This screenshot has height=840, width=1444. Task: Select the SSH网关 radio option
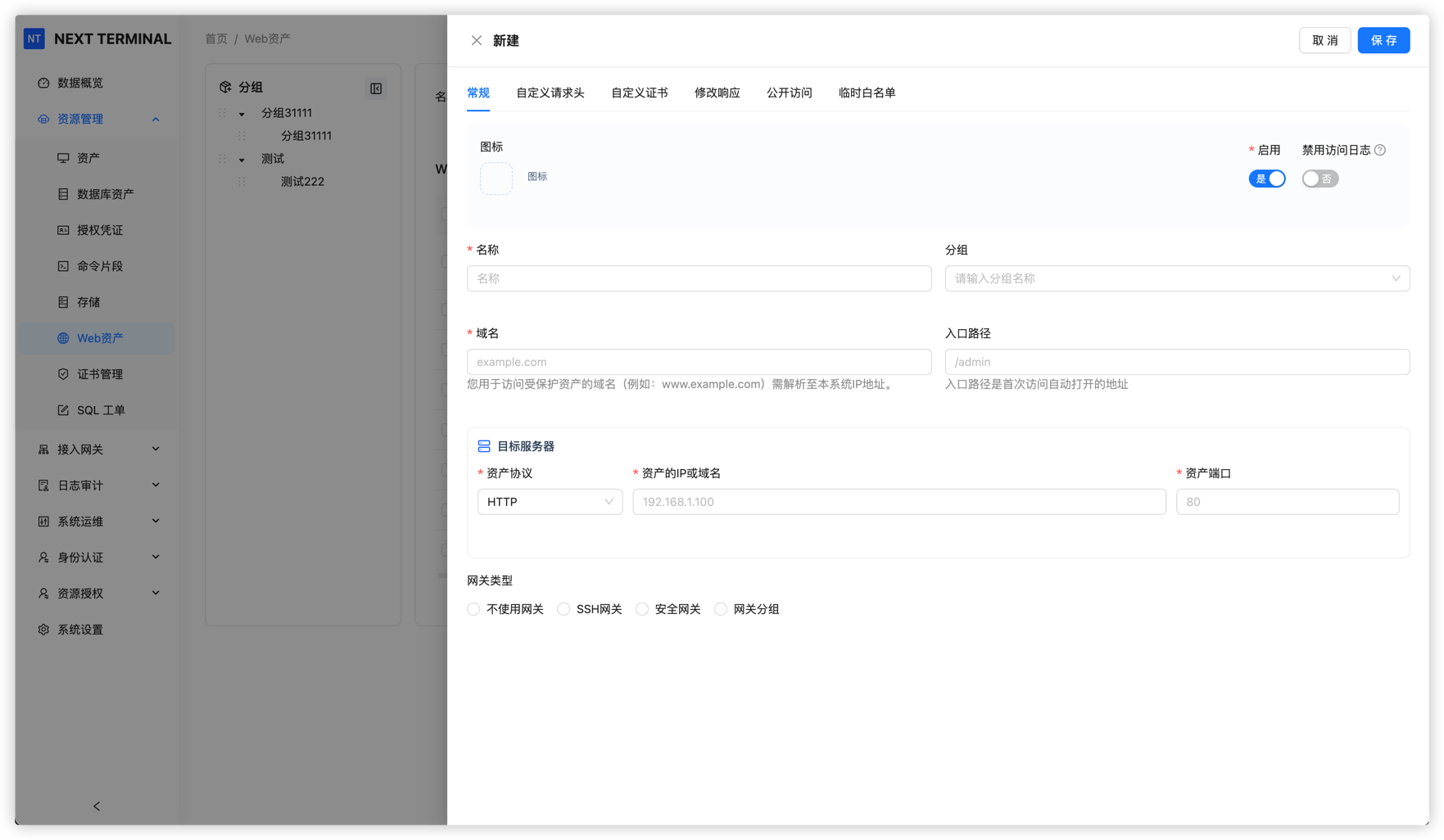point(564,609)
